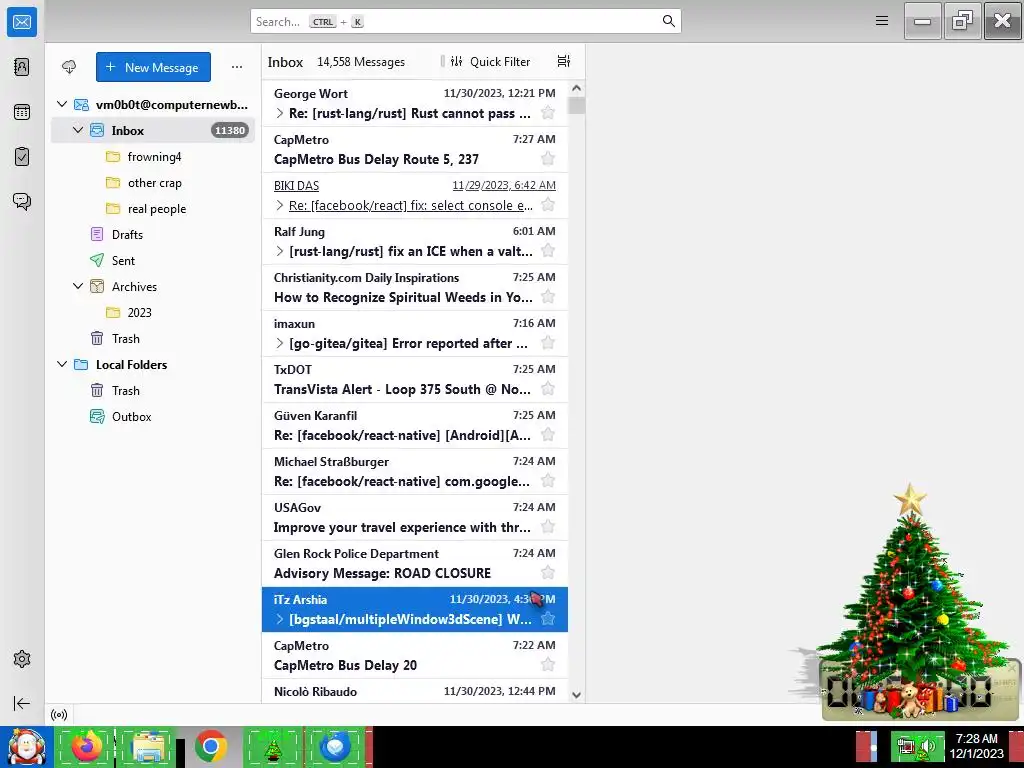Open Nicolò Ribaudo message
The image size is (1024, 768).
[x=415, y=691]
